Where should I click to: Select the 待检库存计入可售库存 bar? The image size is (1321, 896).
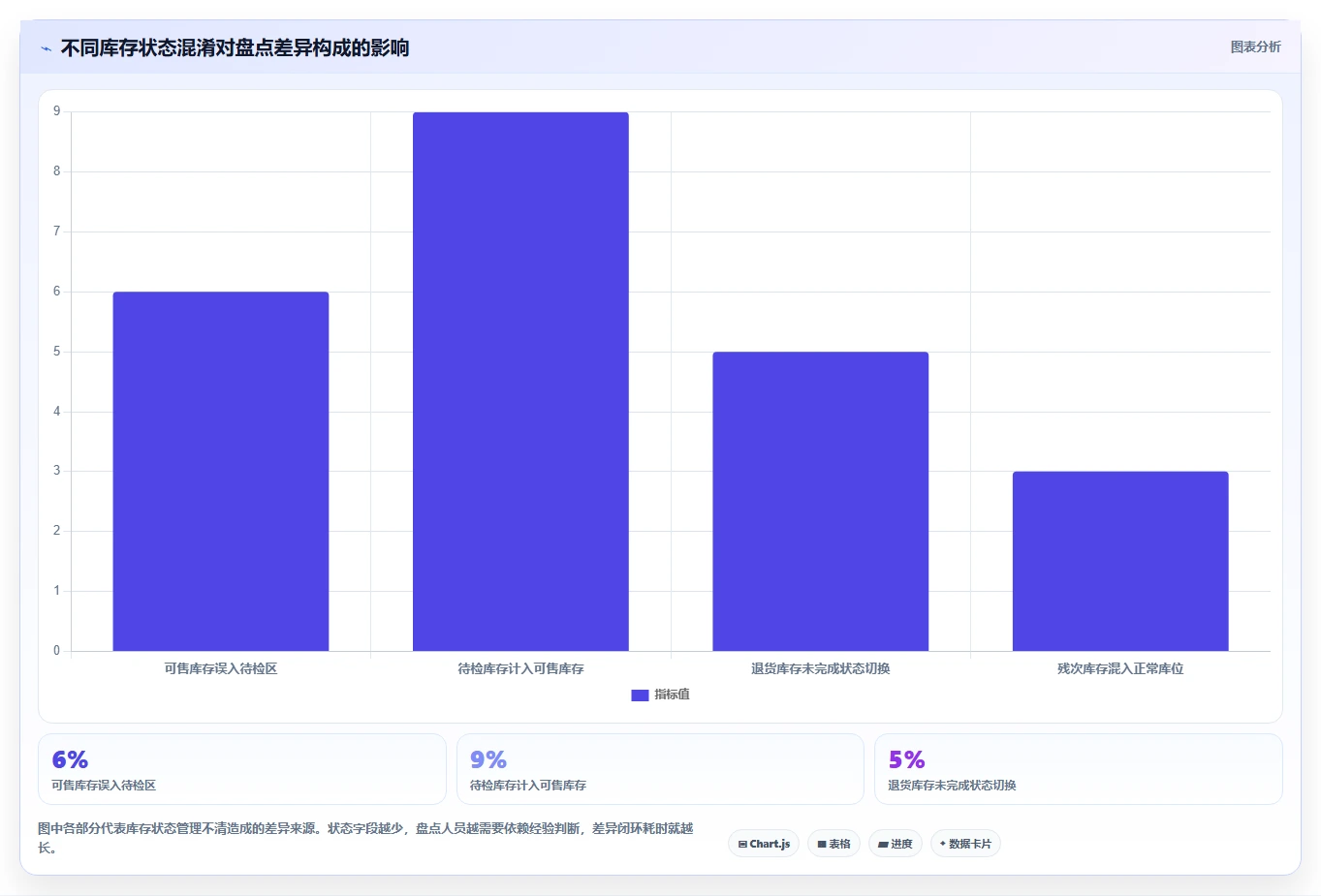point(520,382)
